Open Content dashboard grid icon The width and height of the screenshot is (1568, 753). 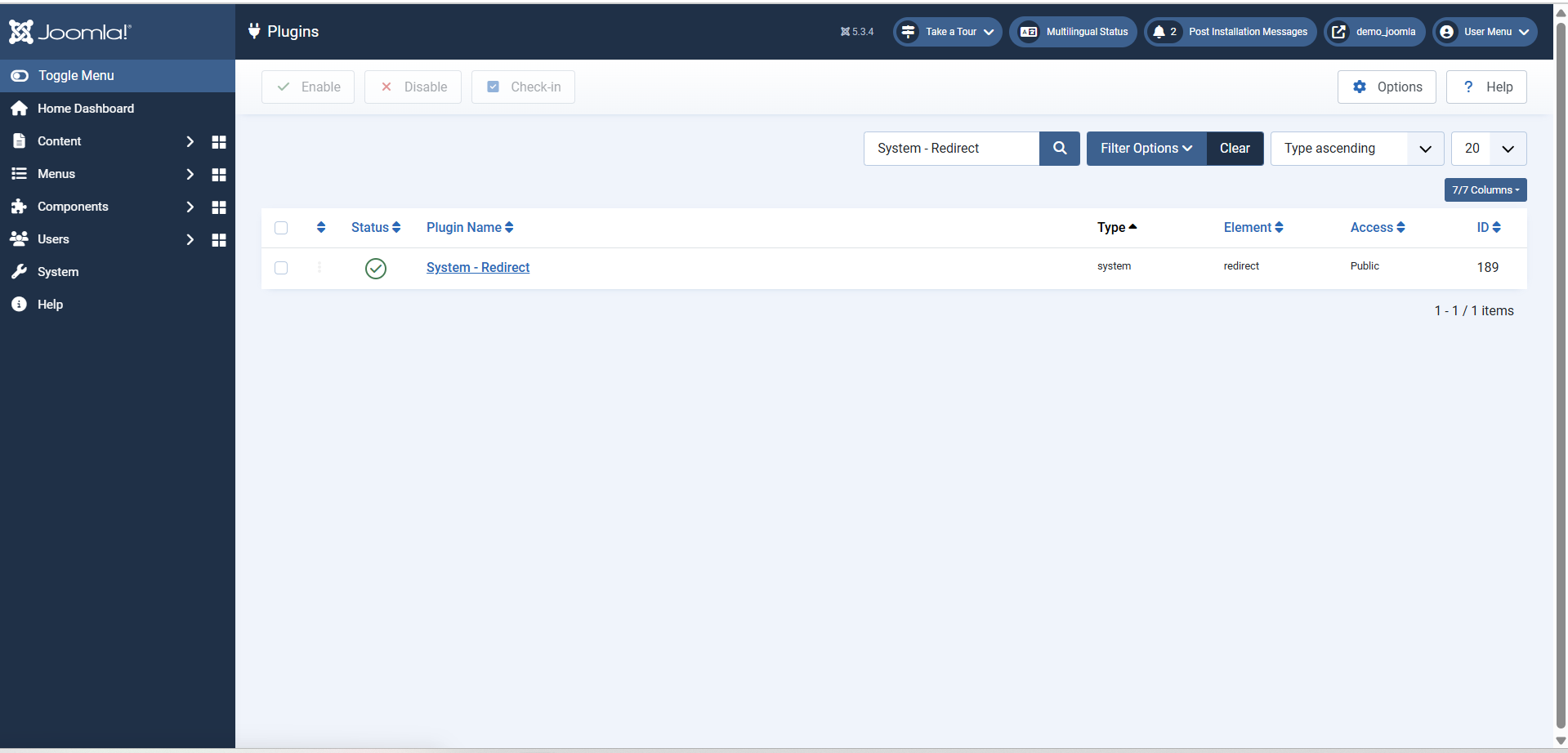click(218, 142)
